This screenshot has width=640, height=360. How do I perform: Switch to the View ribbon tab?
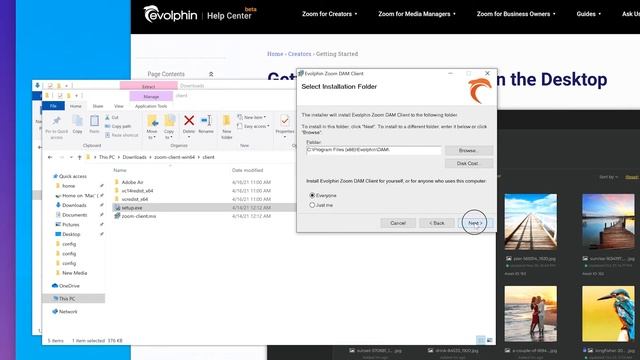tap(119, 106)
